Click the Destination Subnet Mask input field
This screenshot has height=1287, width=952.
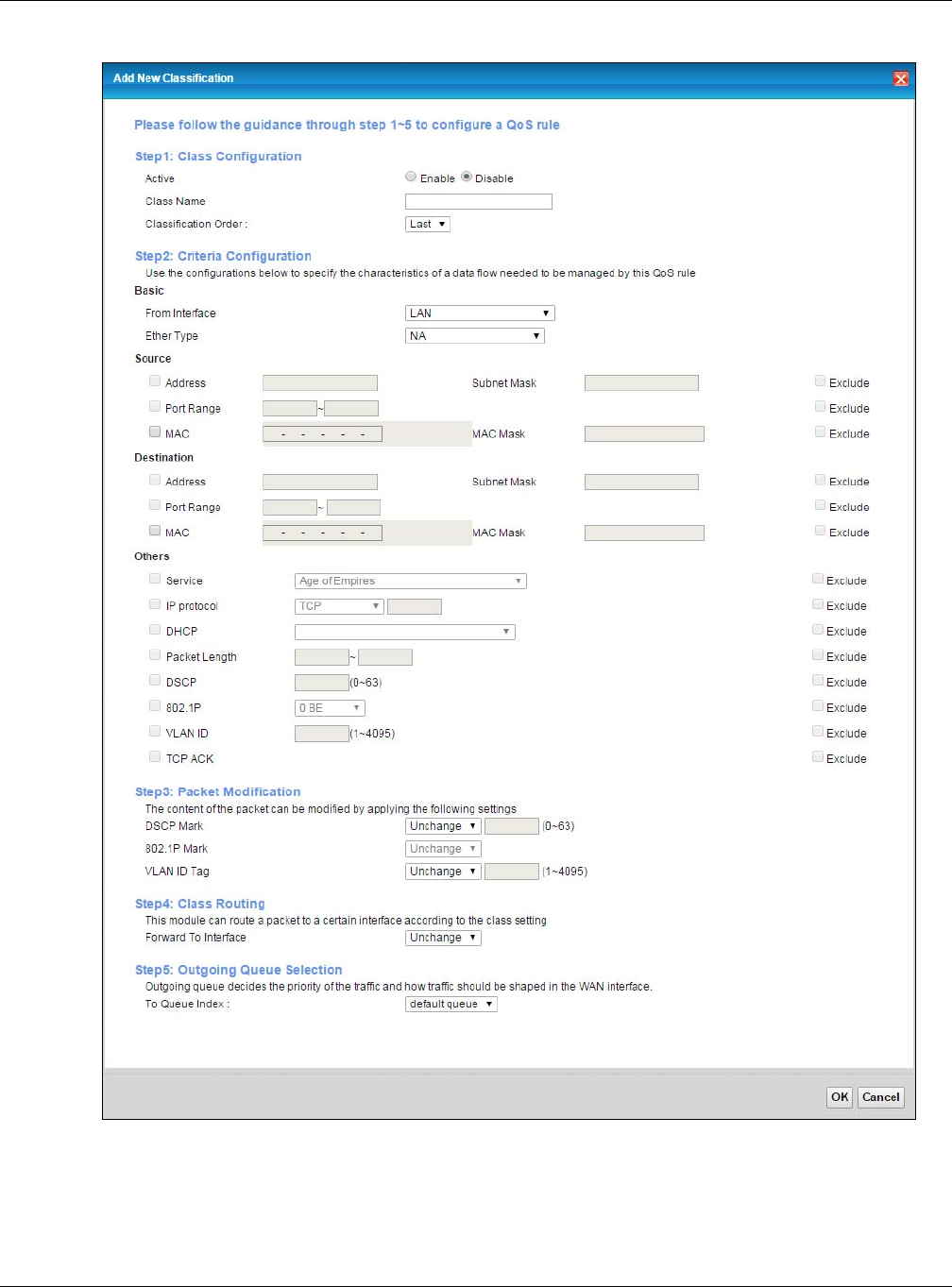pyautogui.click(x=641, y=482)
